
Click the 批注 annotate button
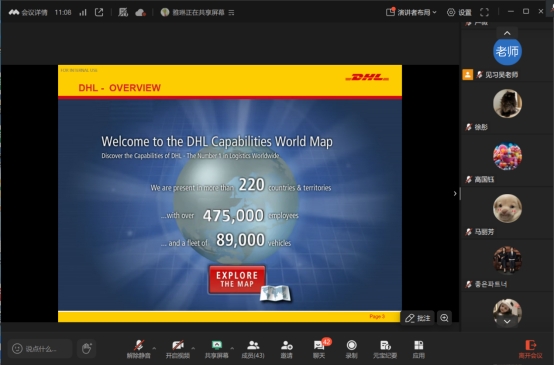point(418,318)
